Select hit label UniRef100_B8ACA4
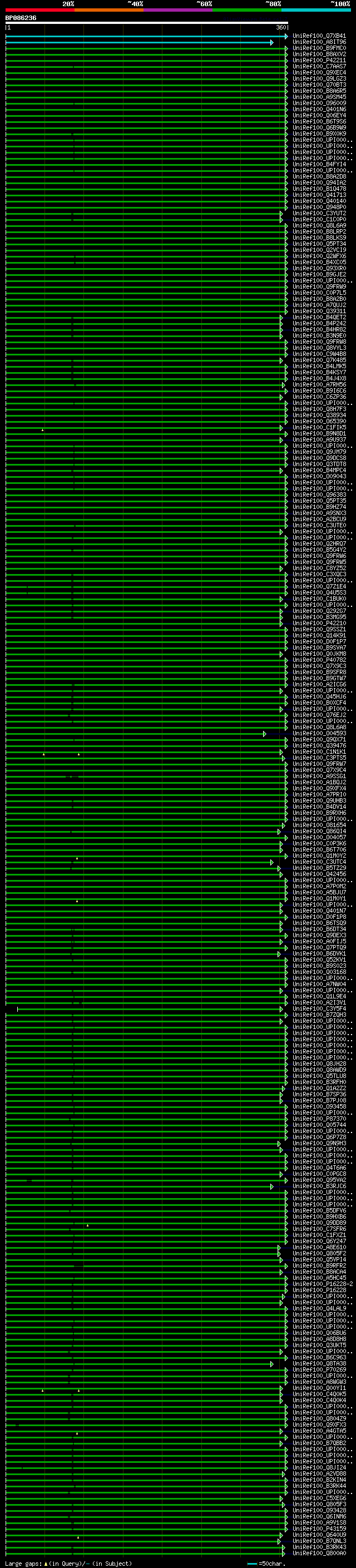 click(x=319, y=1272)
